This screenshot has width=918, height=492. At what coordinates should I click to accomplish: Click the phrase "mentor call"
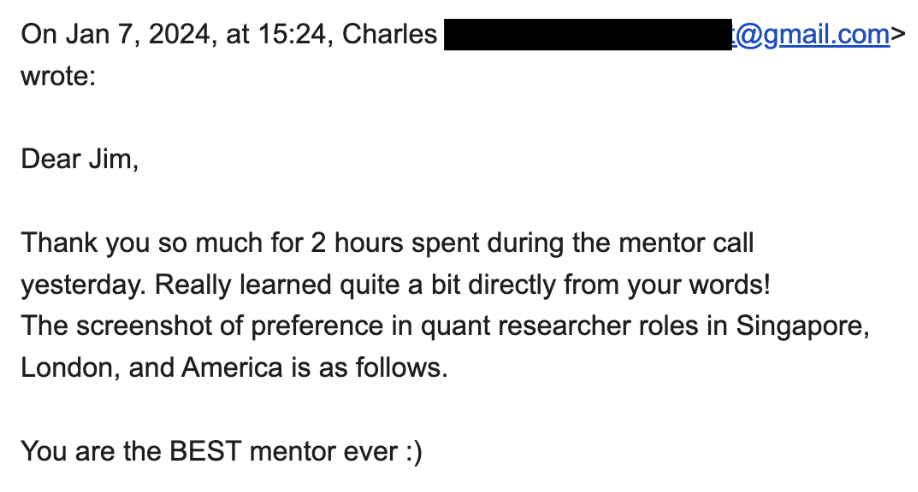(686, 243)
